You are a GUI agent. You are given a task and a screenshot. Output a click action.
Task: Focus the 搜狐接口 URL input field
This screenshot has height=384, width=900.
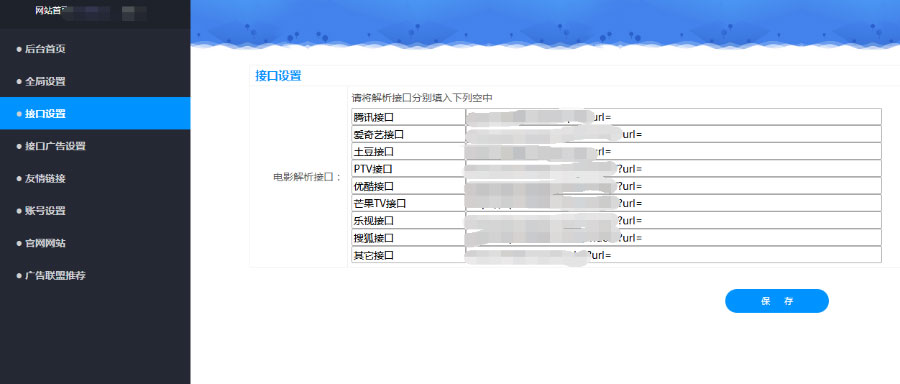673,237
